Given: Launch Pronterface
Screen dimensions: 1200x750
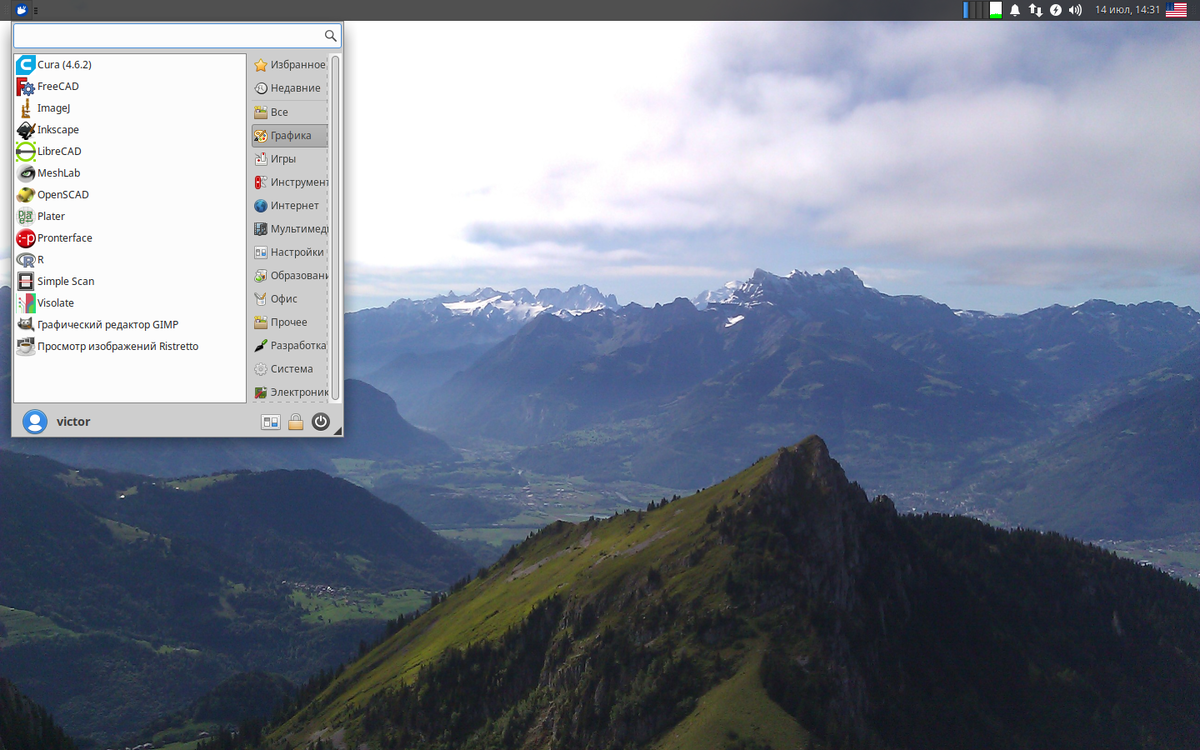Looking at the screenshot, I should [x=130, y=238].
